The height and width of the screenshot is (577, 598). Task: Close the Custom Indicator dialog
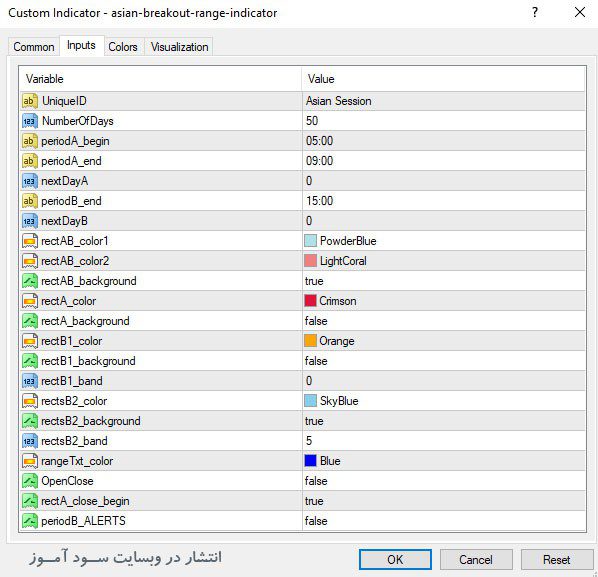point(580,13)
